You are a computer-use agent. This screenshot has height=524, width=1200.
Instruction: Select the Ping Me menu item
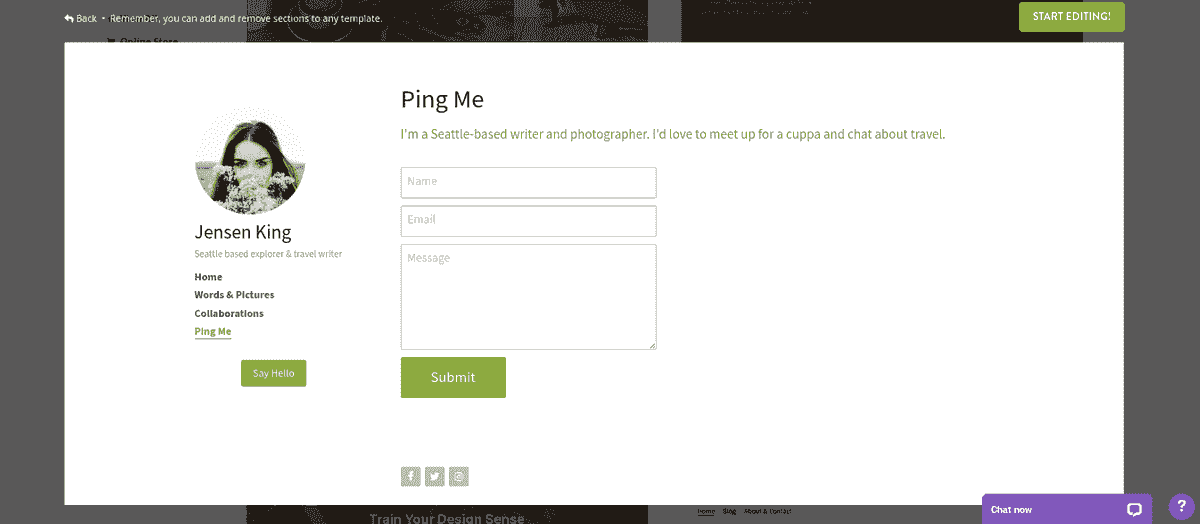tap(213, 331)
